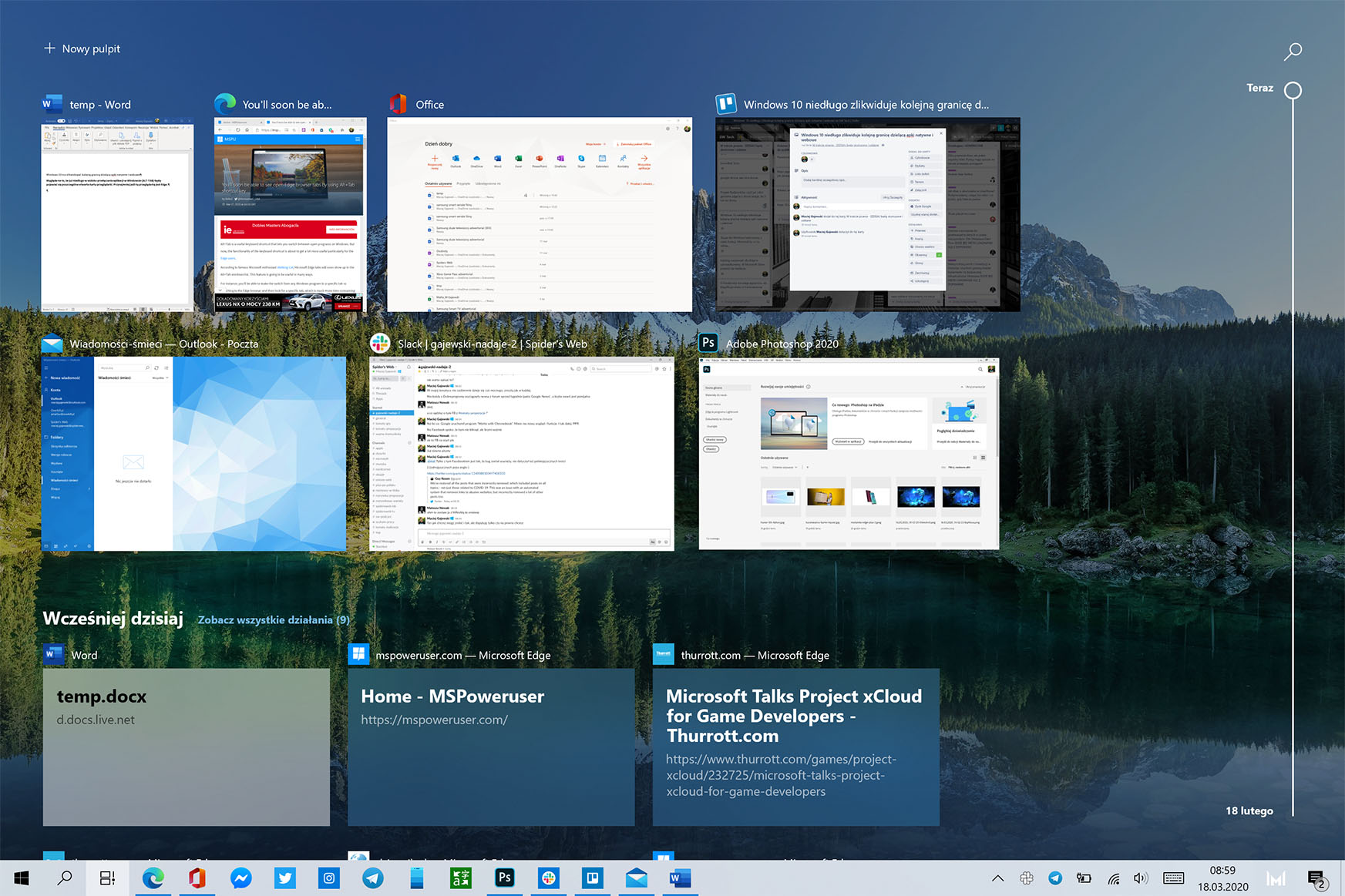Screen dimensions: 1345x896
Task: Launch Microsoft Edge from the taskbar
Action: tap(153, 878)
